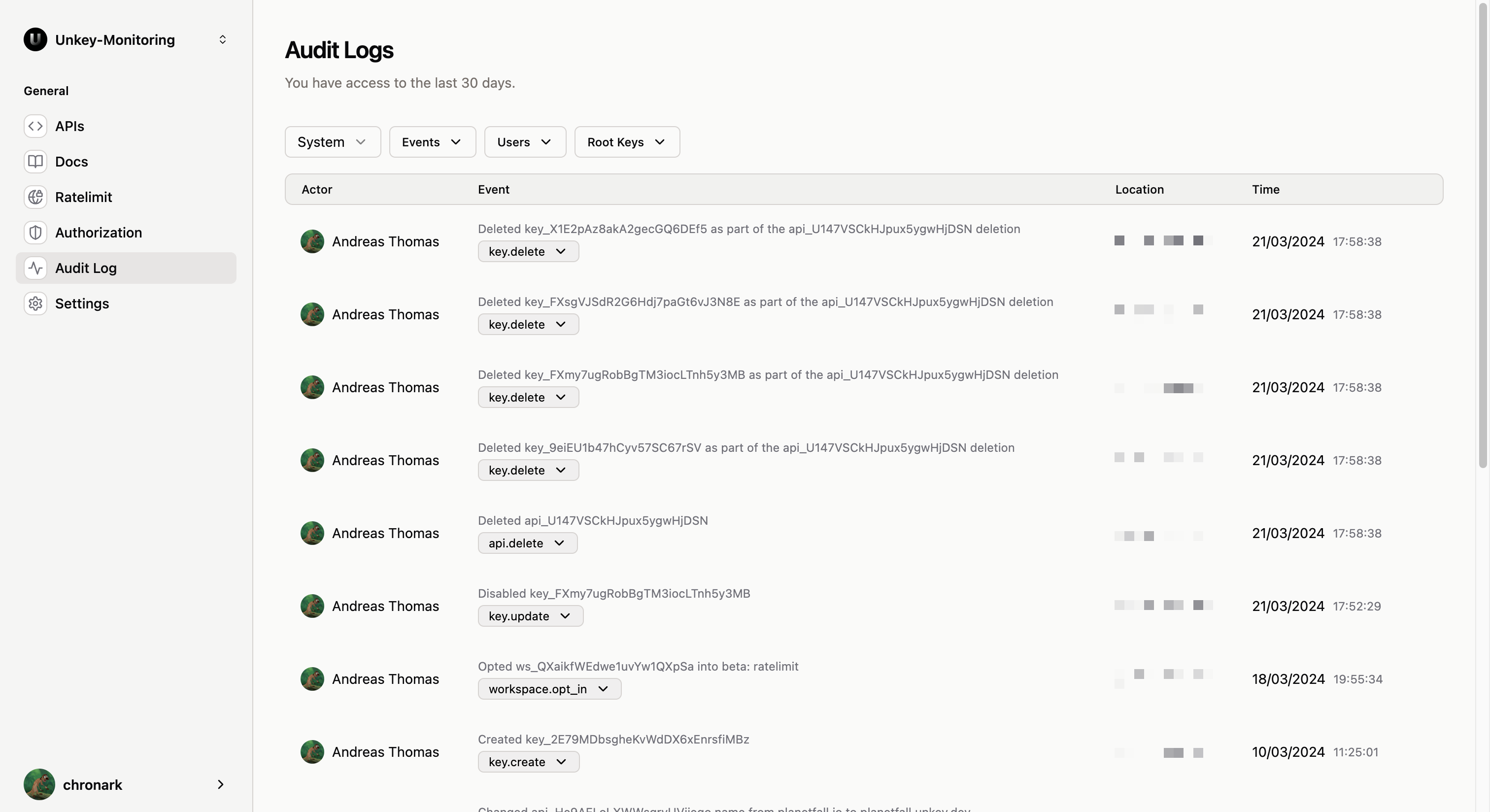Click the vertical page scrollbar
Viewport: 1490px width, 812px height.
pyautogui.click(x=1482, y=234)
